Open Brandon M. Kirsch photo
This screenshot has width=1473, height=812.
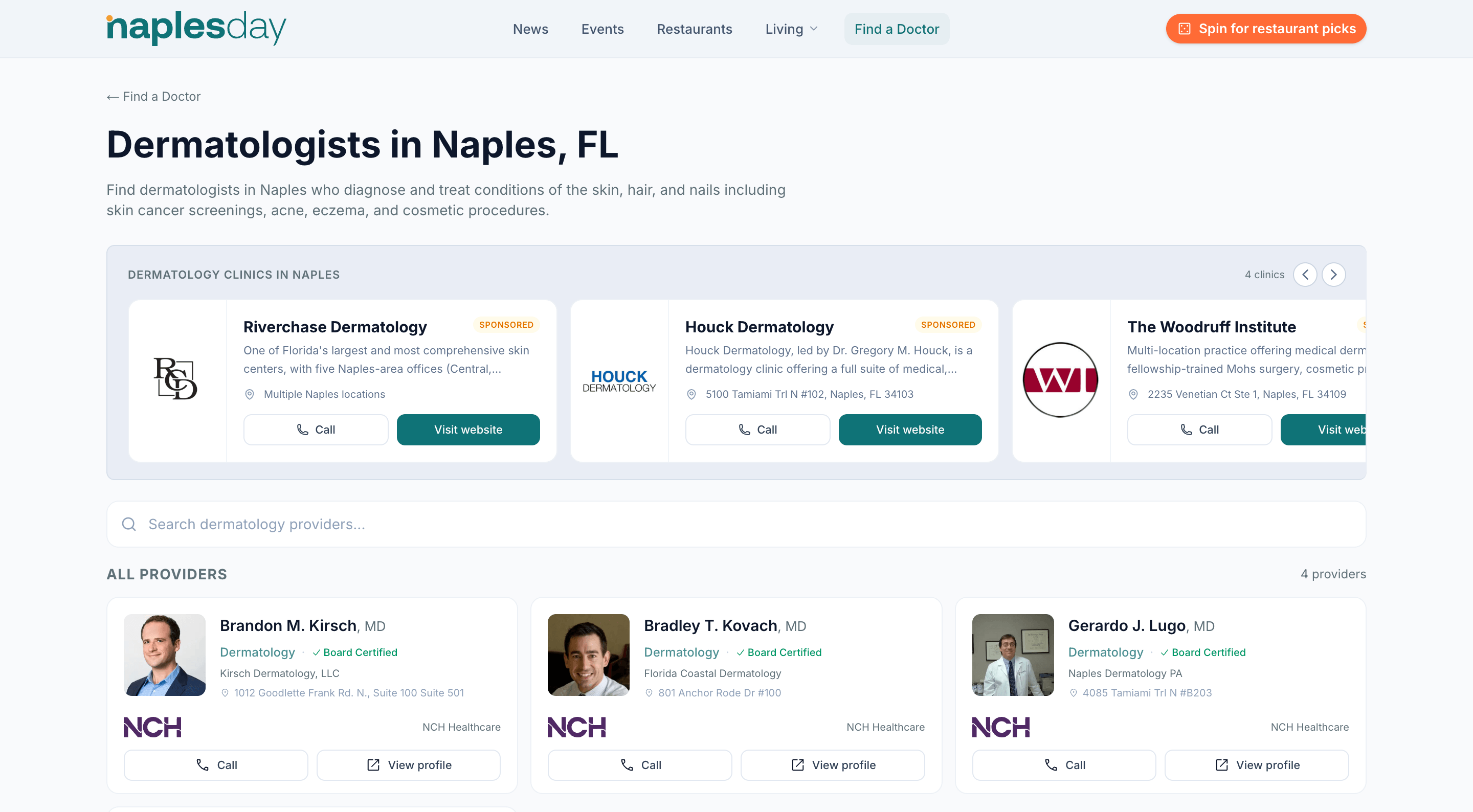pos(165,655)
